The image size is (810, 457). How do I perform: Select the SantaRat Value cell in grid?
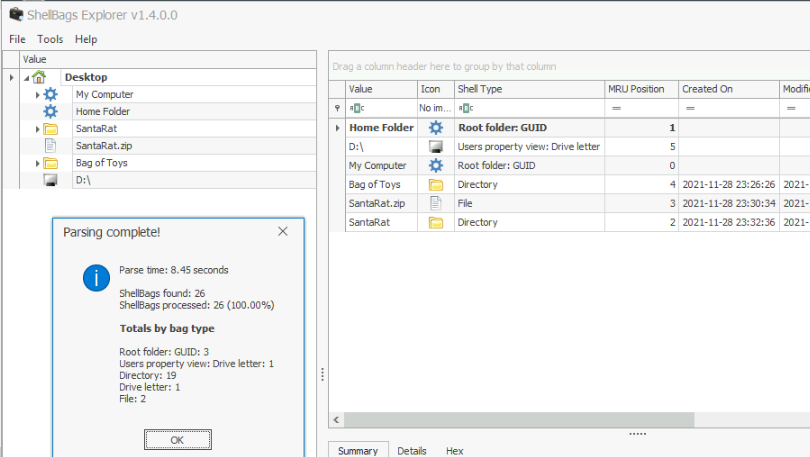pyautogui.click(x=381, y=223)
